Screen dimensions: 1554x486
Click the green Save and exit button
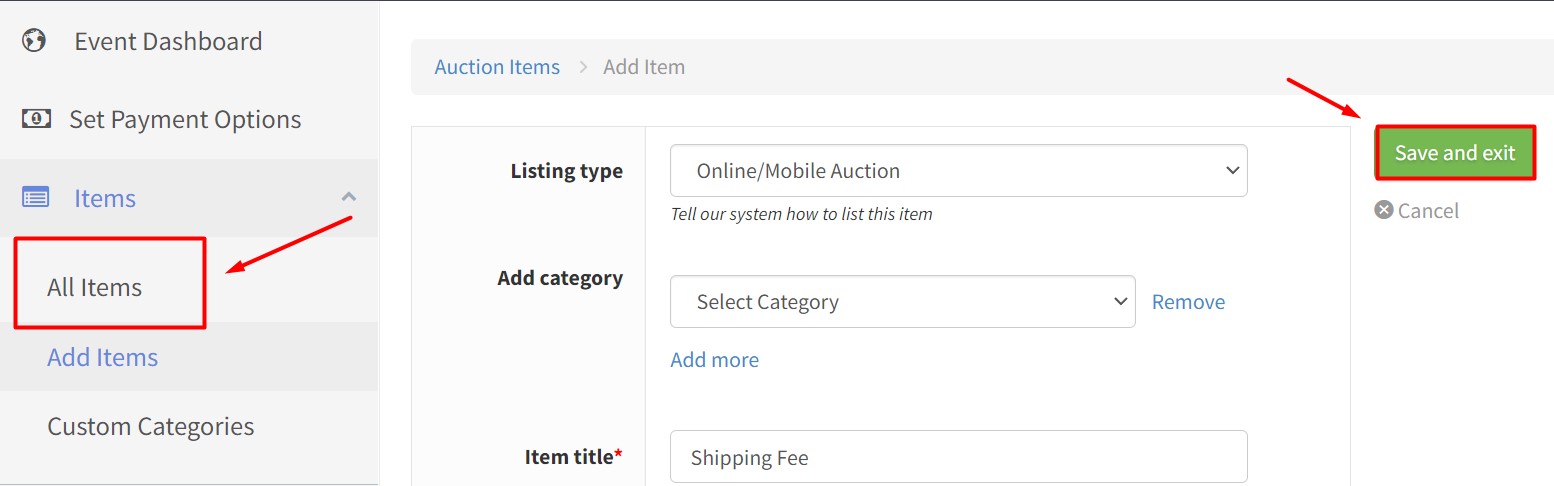point(1455,153)
